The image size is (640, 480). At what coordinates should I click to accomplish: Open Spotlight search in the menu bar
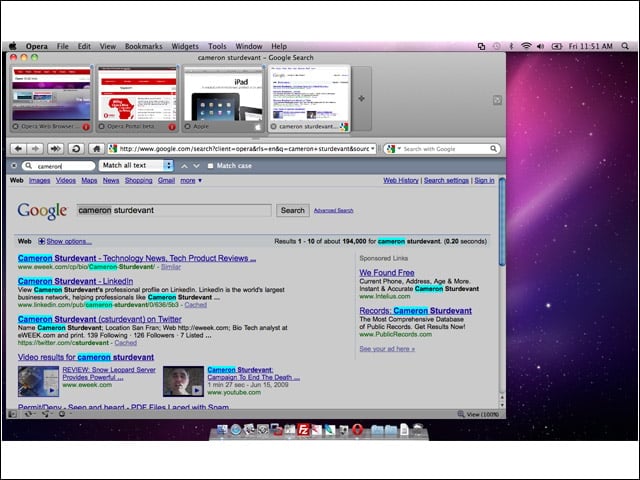(625, 46)
